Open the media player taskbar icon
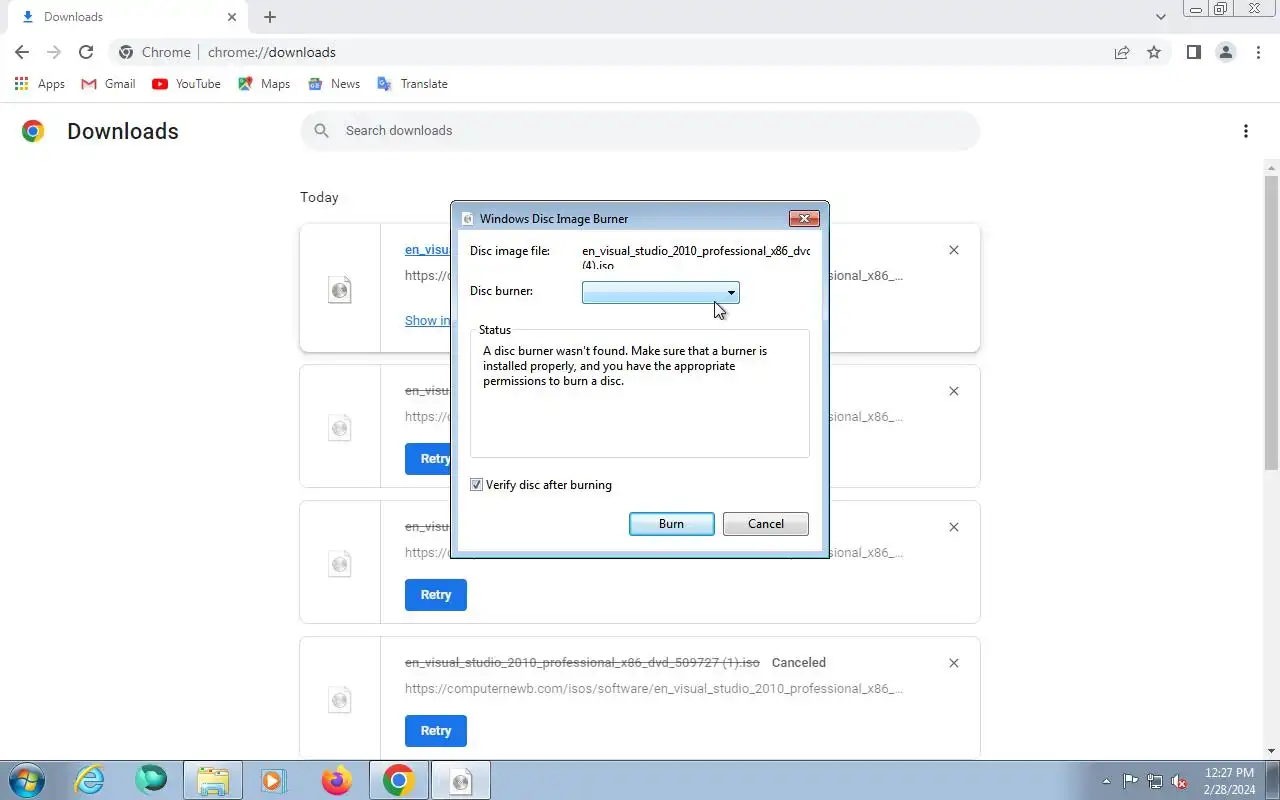 pos(274,780)
